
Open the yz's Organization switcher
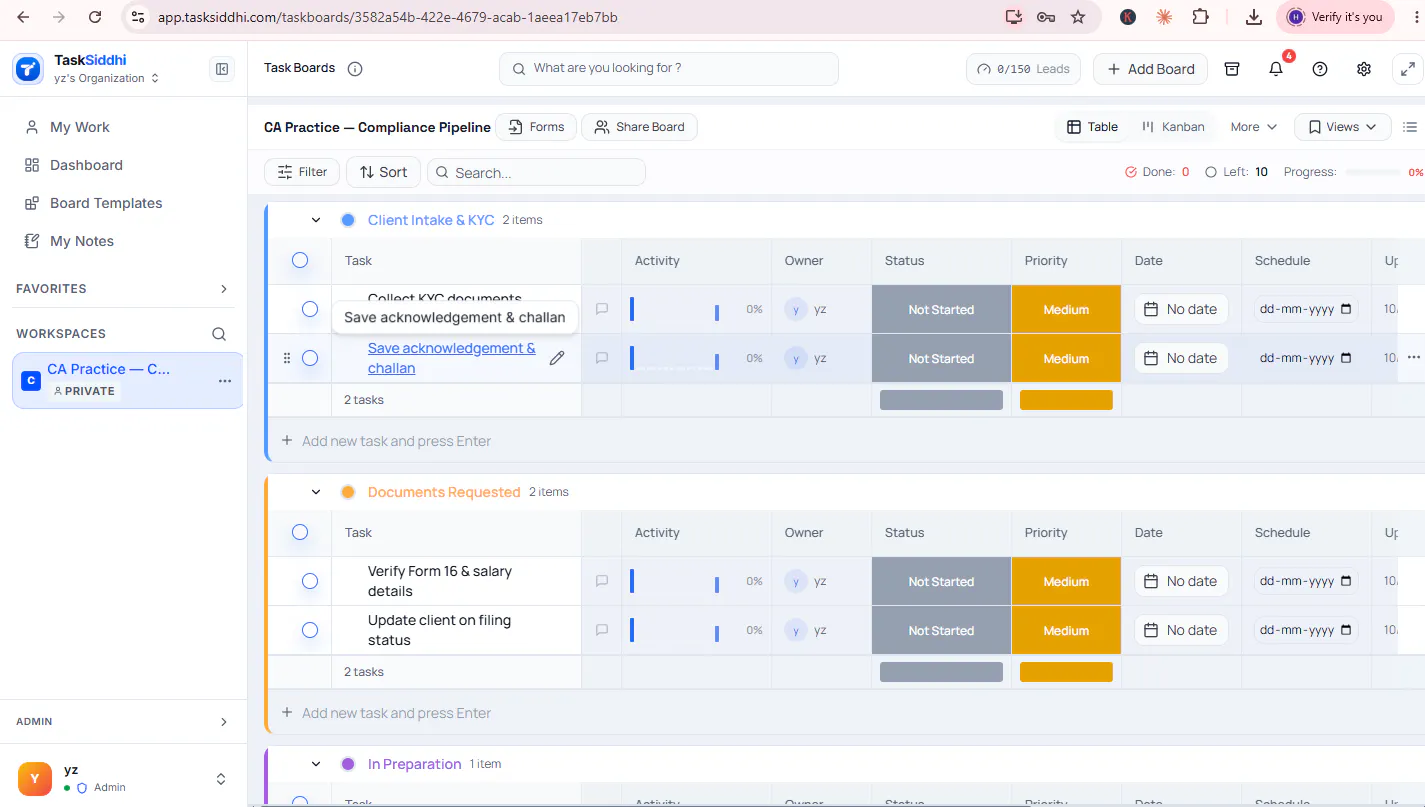click(x=107, y=78)
